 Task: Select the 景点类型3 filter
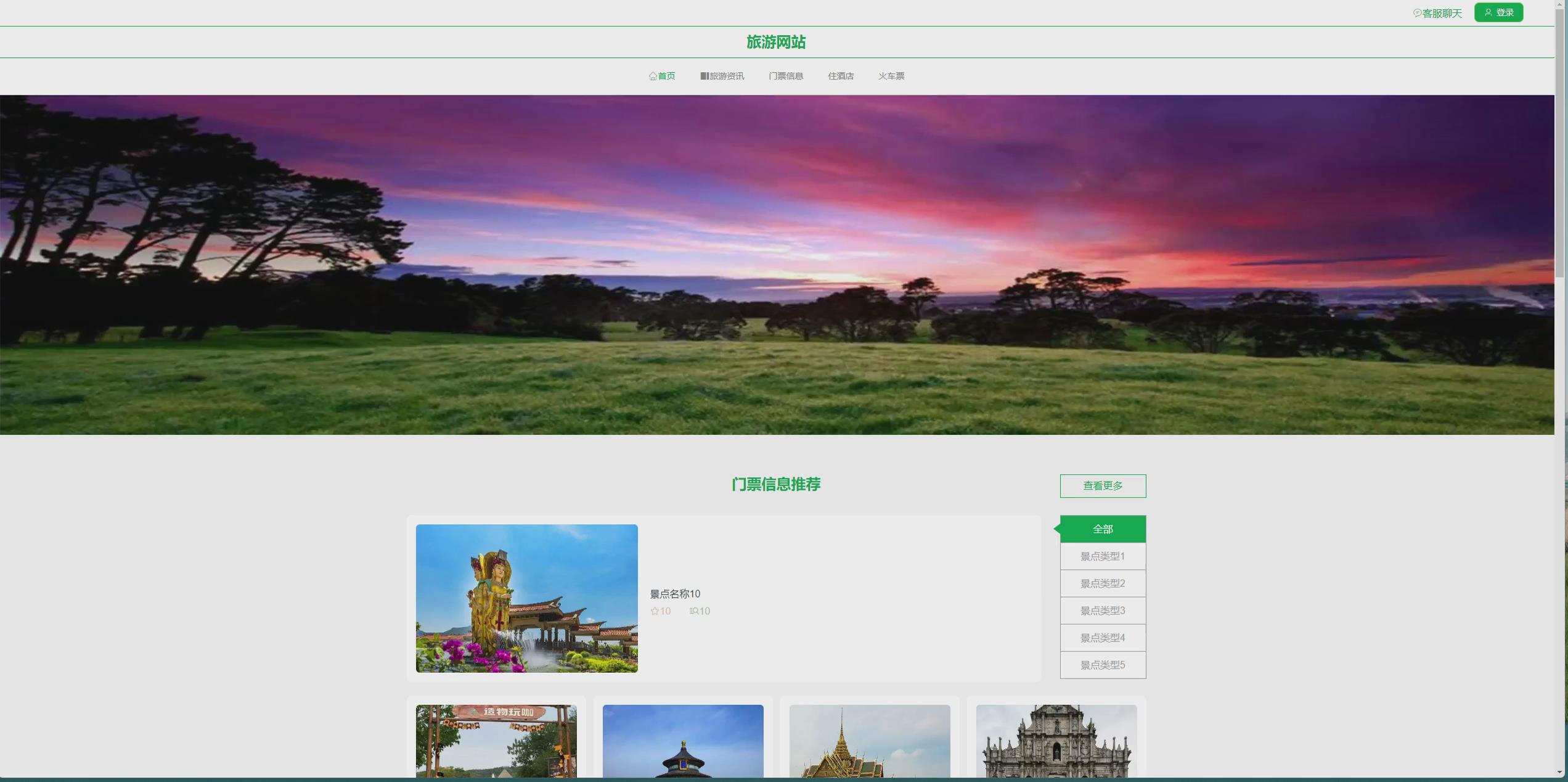tap(1102, 610)
